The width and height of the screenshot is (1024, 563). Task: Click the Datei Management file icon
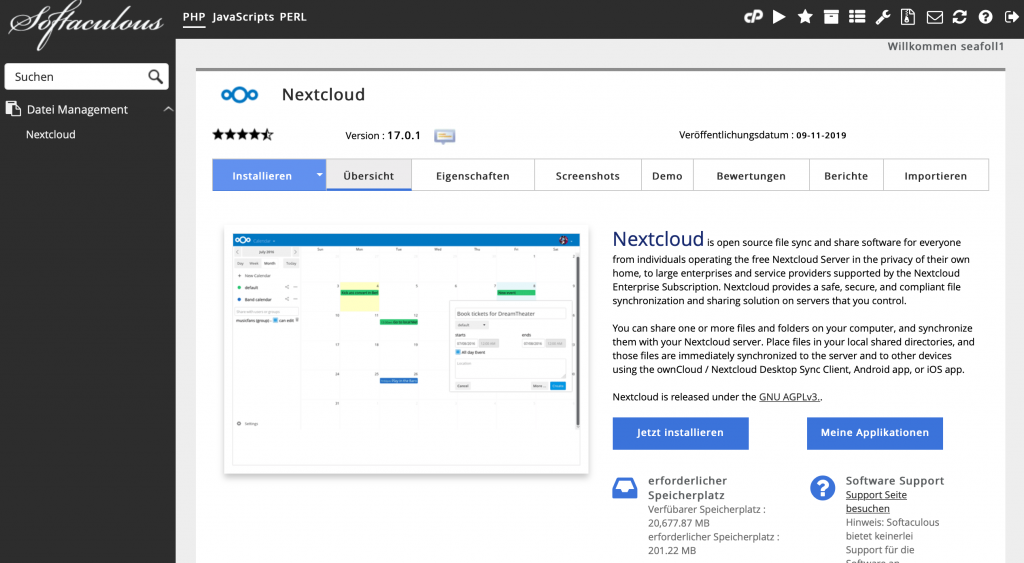click(13, 108)
